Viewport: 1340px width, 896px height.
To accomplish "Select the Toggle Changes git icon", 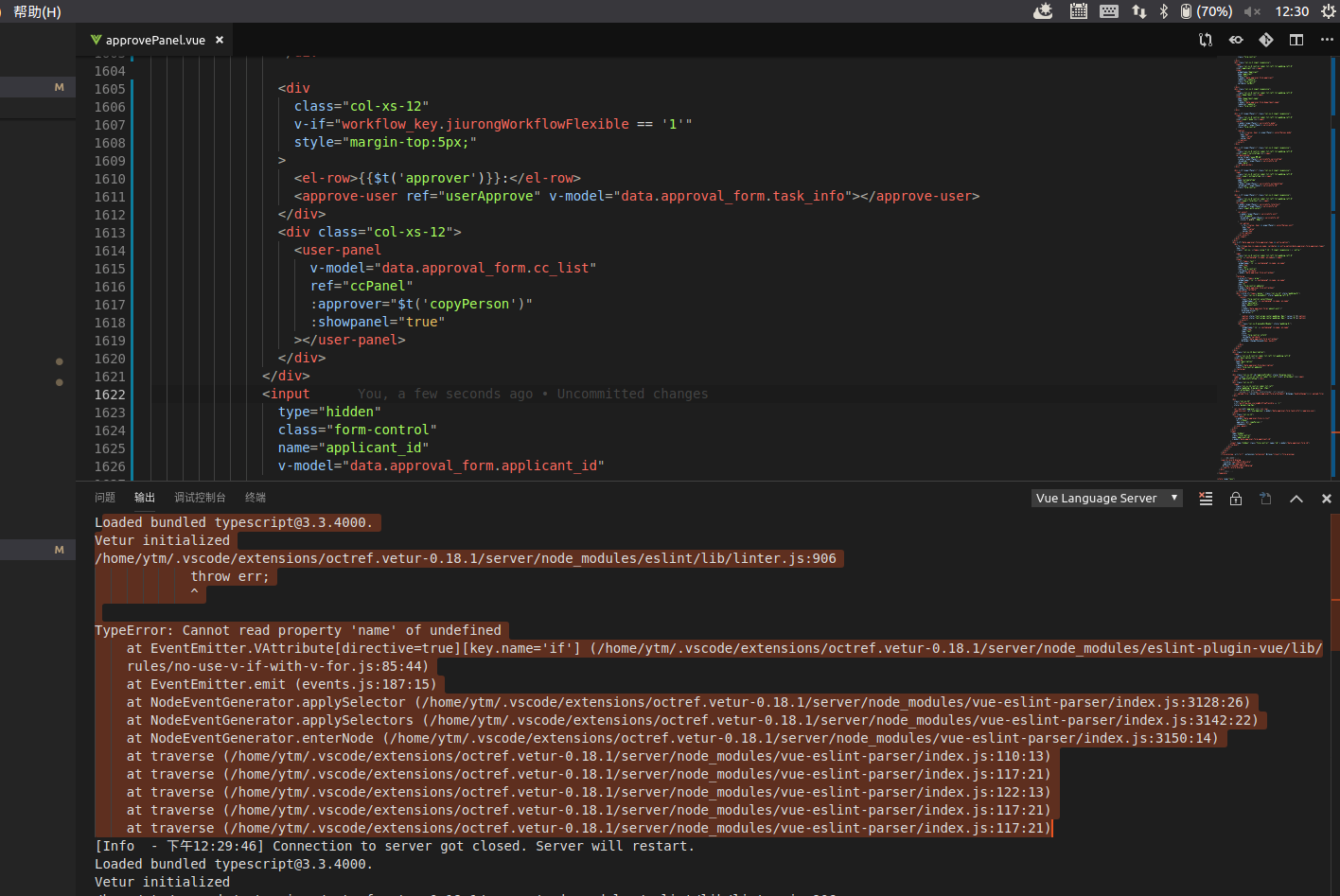I will pyautogui.click(x=1206, y=40).
